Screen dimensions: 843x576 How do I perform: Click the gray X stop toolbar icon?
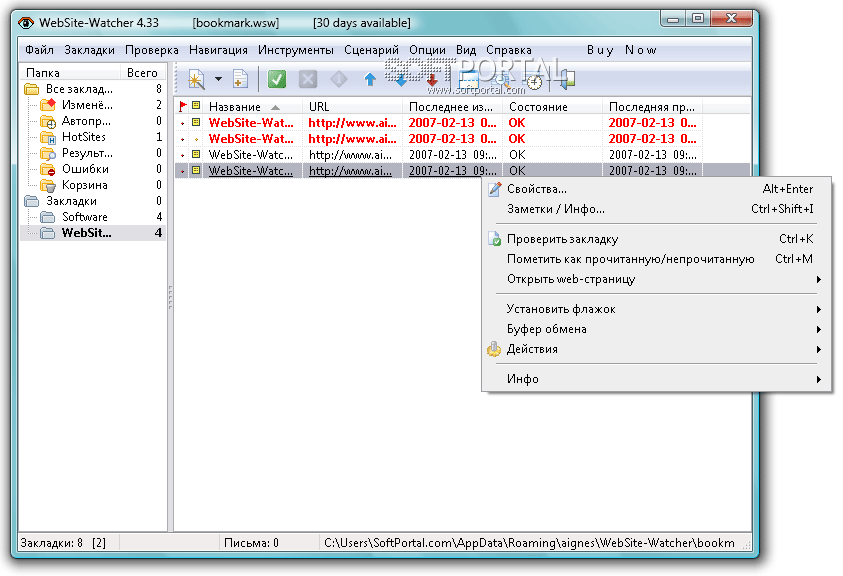coord(308,80)
